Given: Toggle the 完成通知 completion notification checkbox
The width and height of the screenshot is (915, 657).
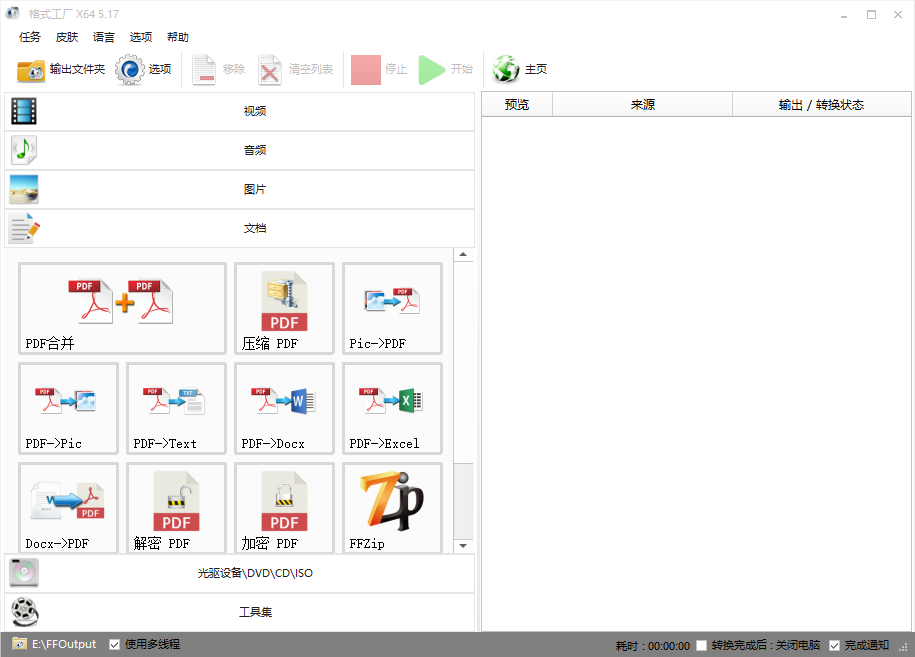Looking at the screenshot, I should (x=835, y=645).
